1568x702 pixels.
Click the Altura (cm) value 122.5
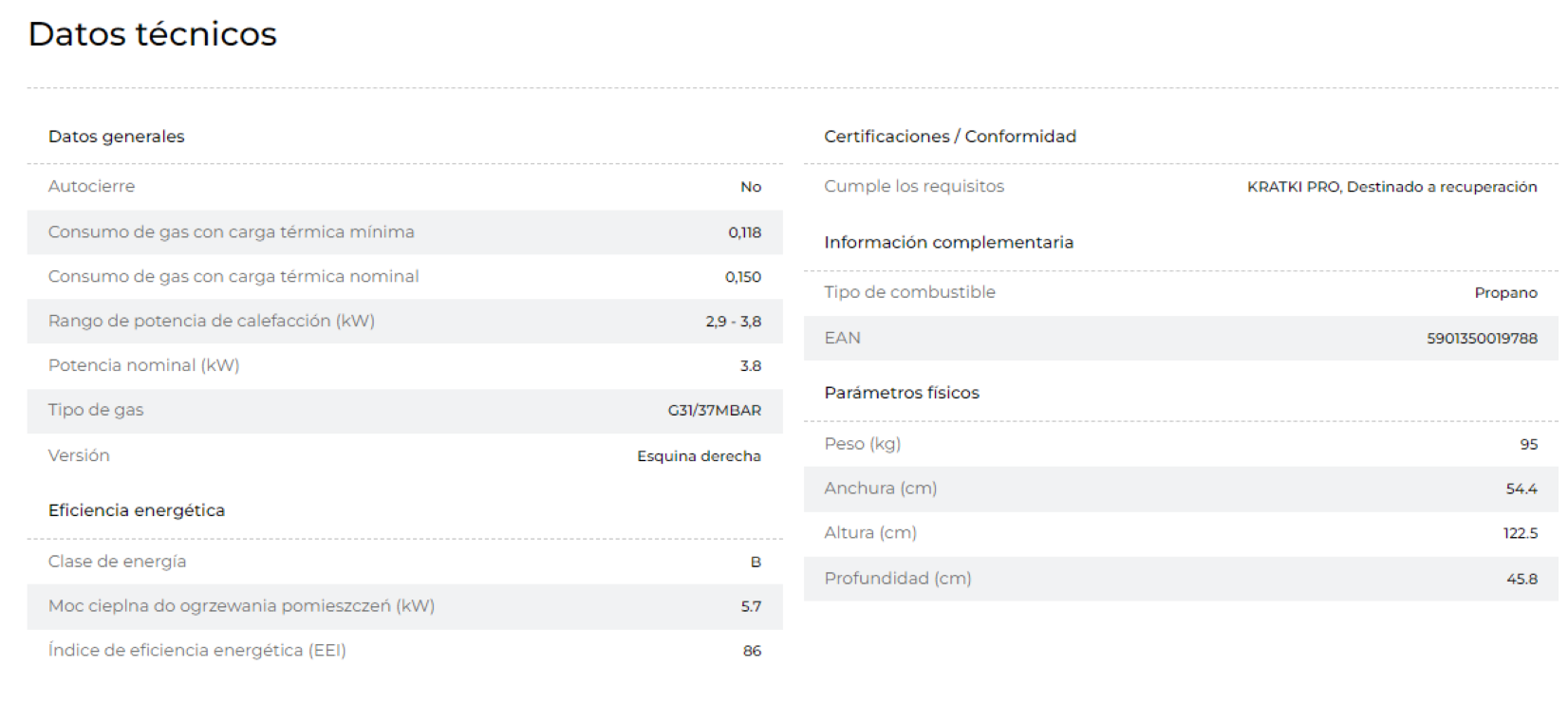[1520, 534]
